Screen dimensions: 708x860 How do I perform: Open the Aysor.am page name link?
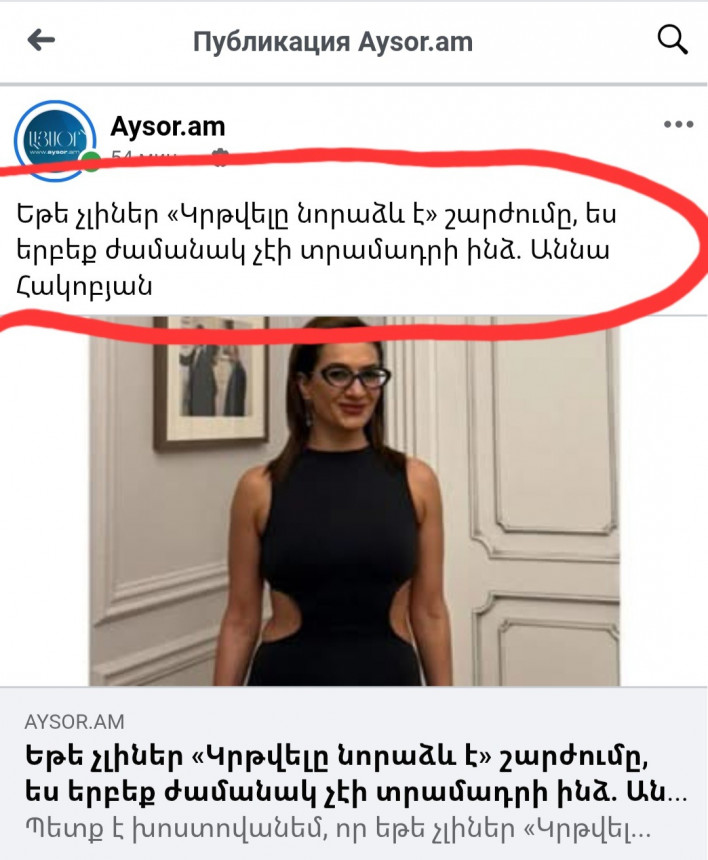pos(168,127)
